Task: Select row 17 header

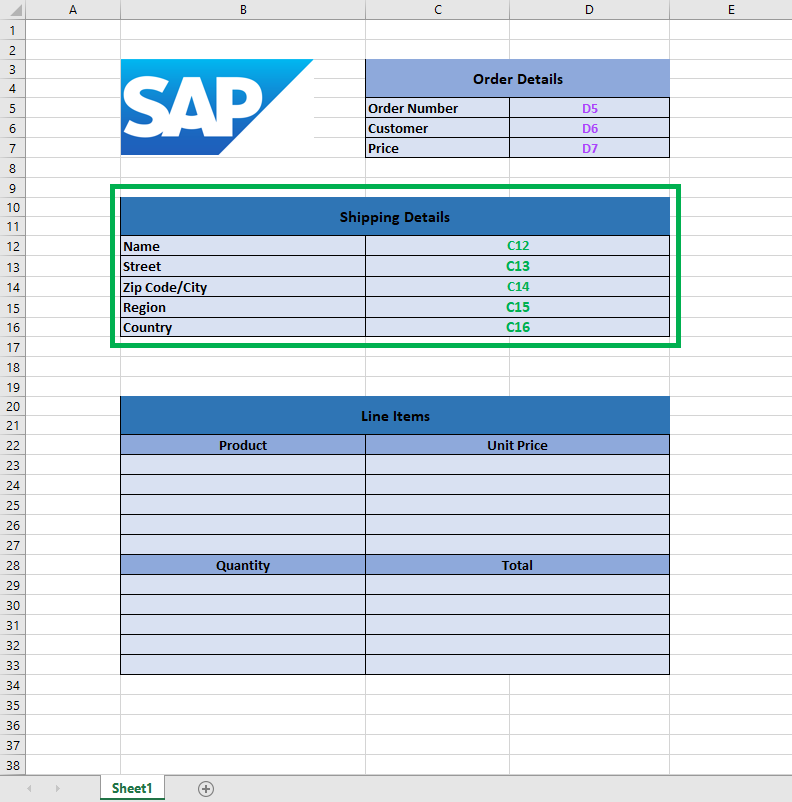Action: pos(13,347)
